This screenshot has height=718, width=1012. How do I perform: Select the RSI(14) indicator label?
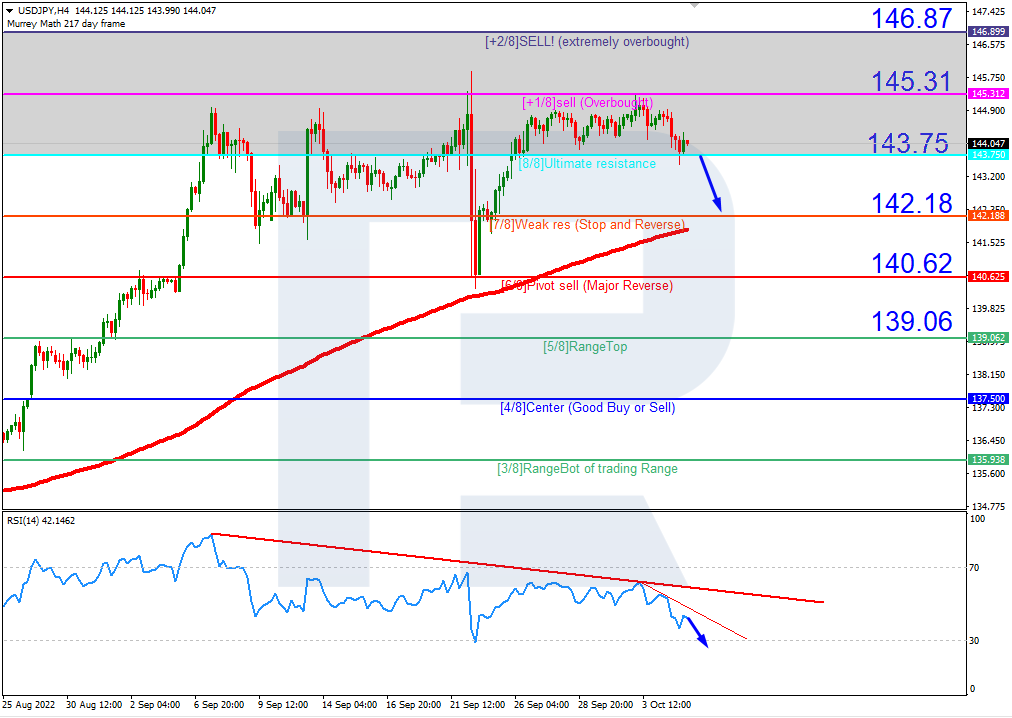(x=41, y=520)
